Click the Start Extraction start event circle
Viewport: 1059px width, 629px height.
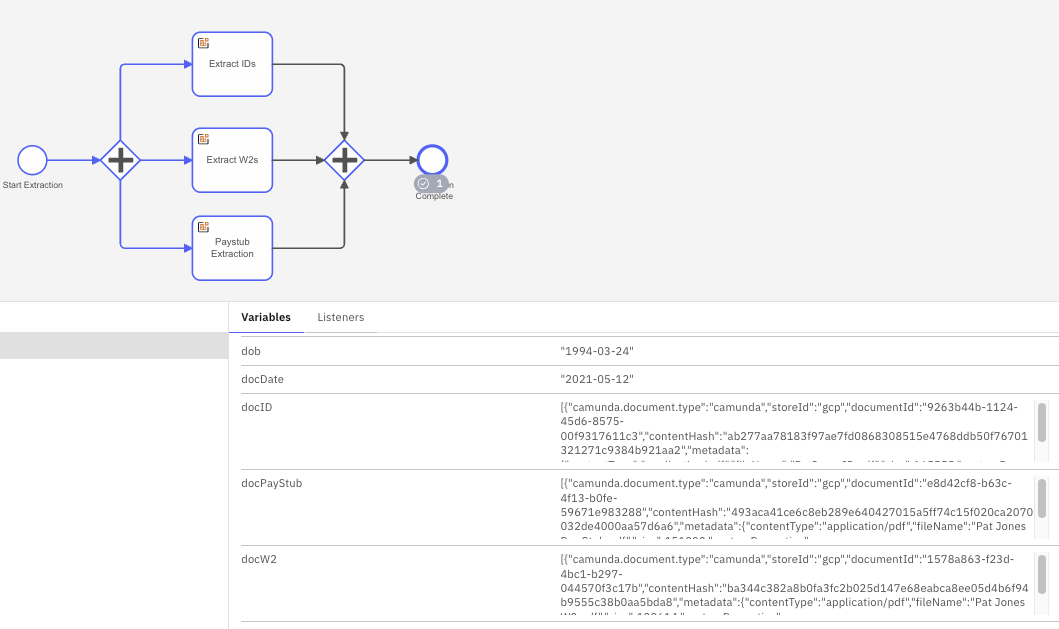(x=31, y=160)
